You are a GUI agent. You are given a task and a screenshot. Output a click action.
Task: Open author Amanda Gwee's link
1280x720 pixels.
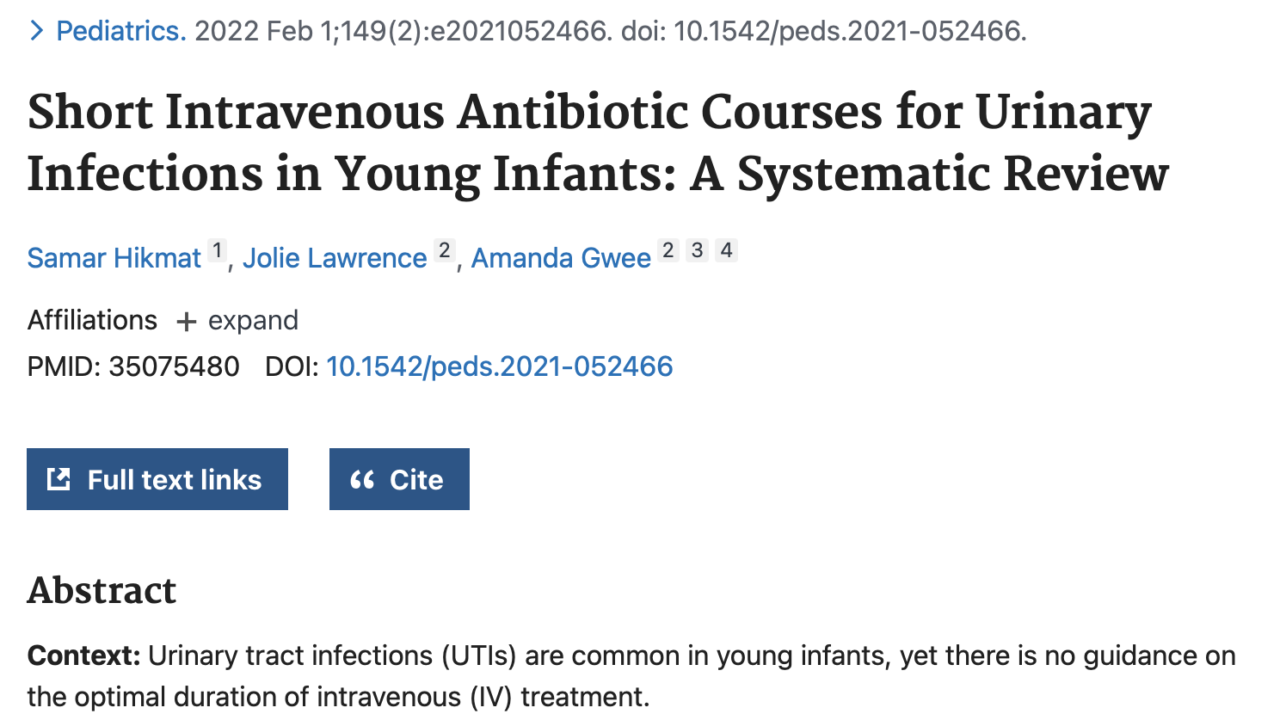coord(561,258)
